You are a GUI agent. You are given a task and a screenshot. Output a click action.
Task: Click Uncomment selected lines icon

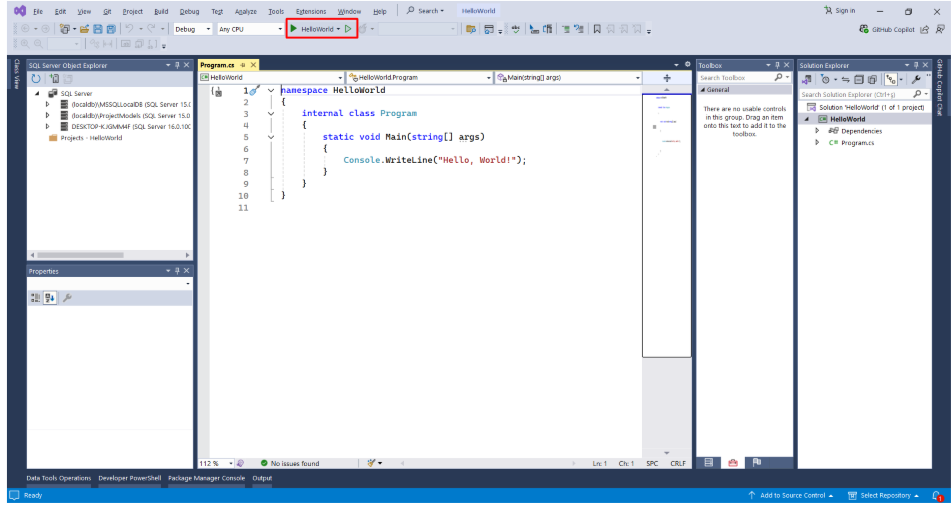pyautogui.click(x=579, y=29)
